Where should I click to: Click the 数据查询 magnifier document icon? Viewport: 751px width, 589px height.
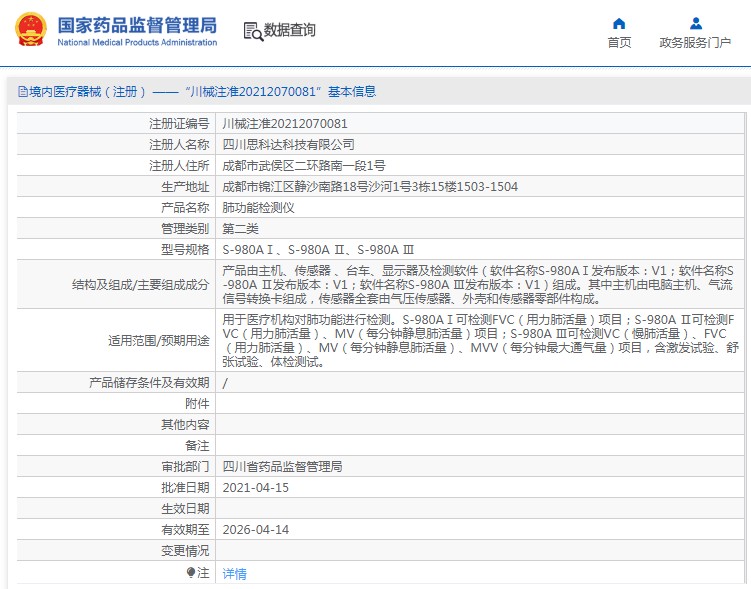pos(253,31)
